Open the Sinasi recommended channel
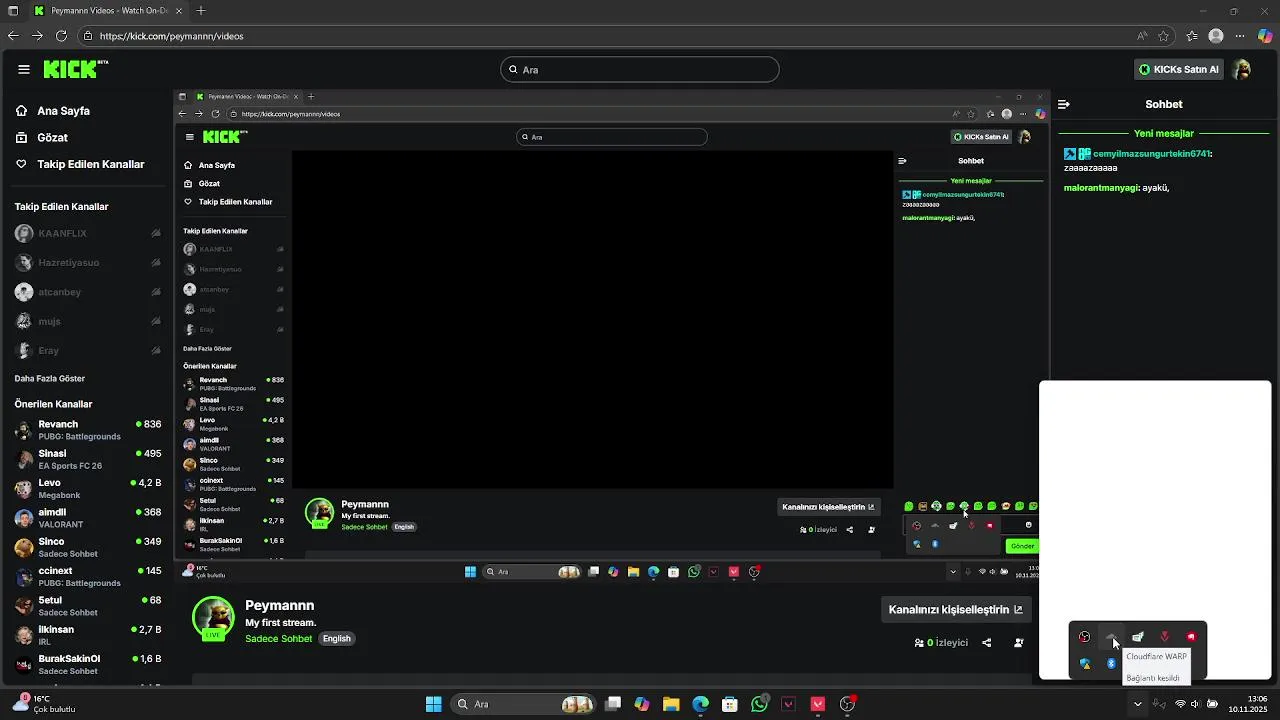Screen dimensions: 1280x720 87,459
